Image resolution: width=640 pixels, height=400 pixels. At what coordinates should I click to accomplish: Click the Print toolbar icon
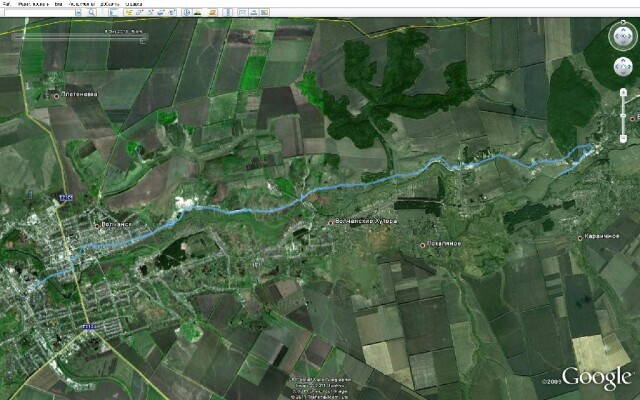[253, 12]
